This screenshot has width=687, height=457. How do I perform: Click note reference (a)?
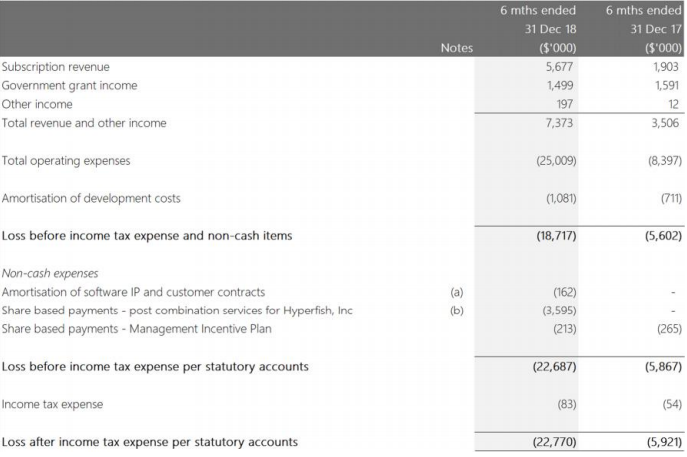(457, 292)
